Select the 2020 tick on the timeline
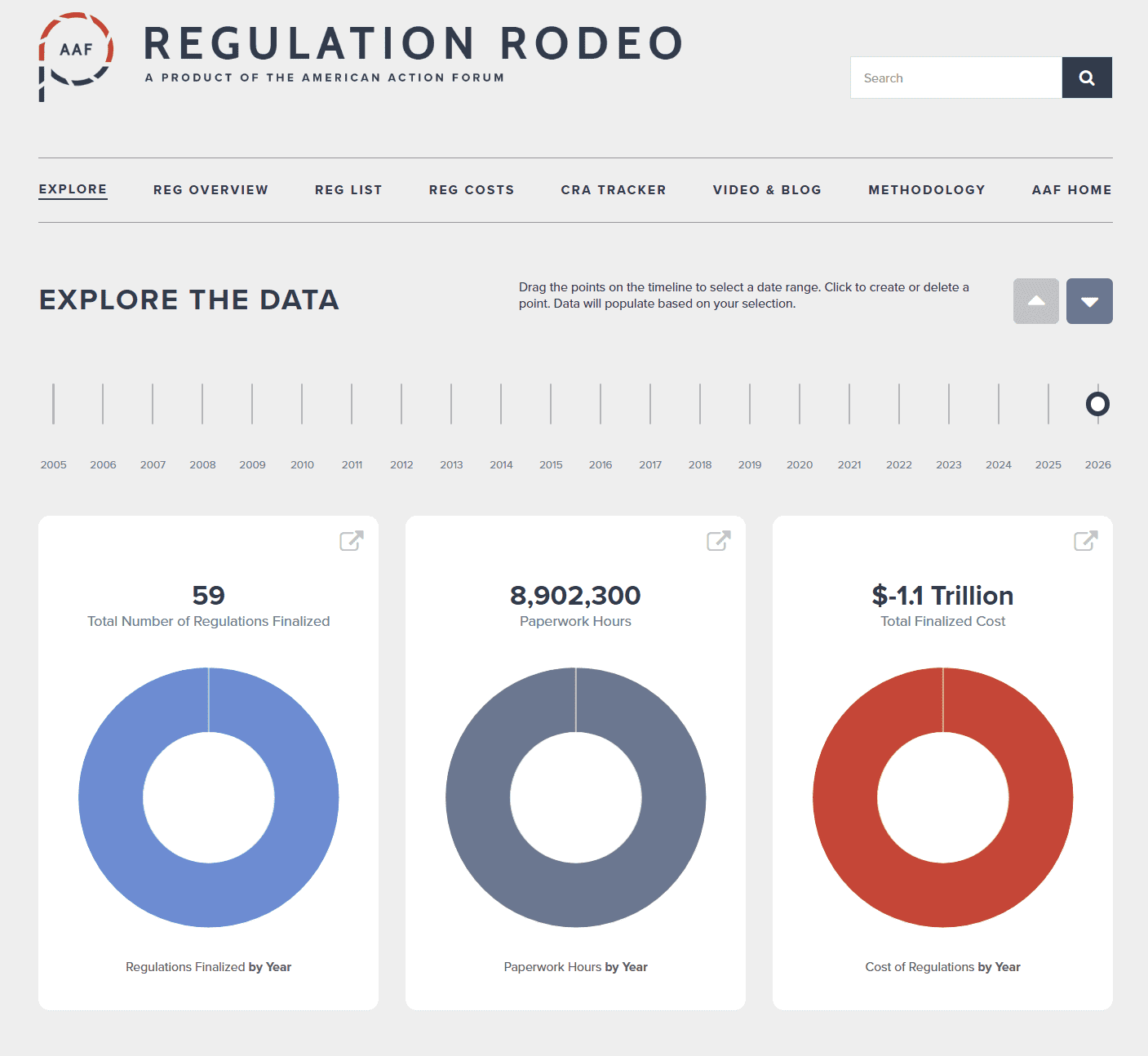The width and height of the screenshot is (1148, 1056). coord(800,404)
